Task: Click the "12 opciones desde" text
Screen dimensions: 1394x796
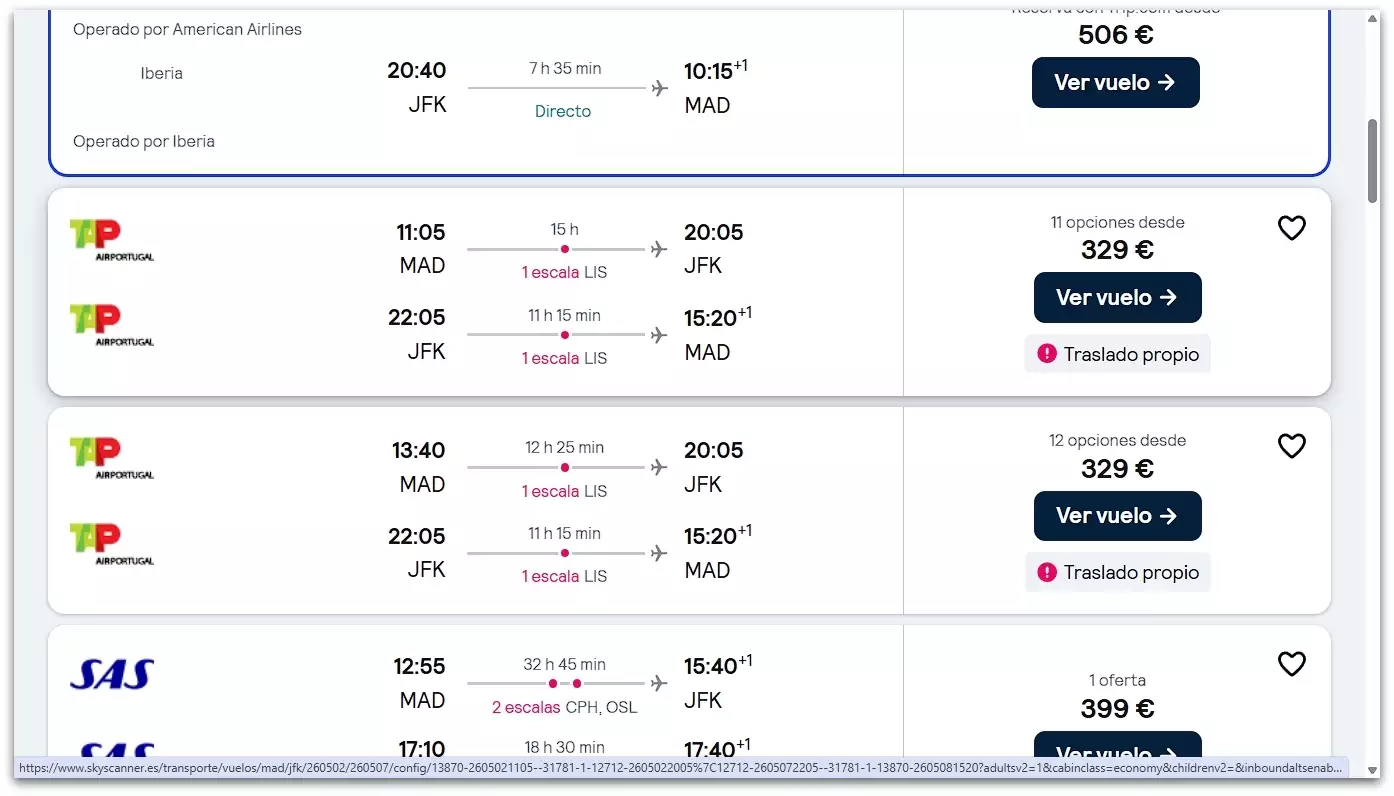Action: pyautogui.click(x=1117, y=440)
